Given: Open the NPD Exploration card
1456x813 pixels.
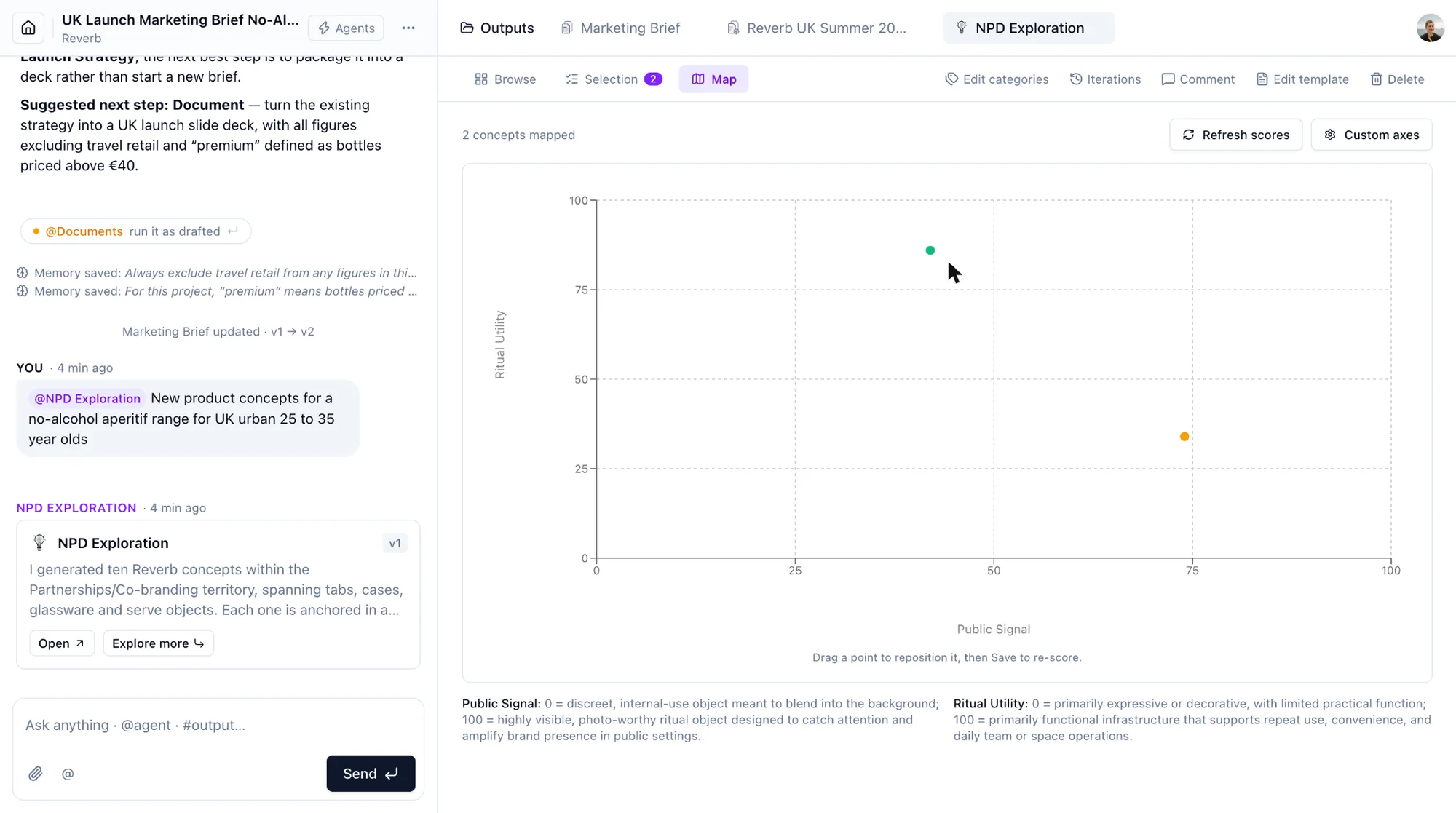Looking at the screenshot, I should [x=62, y=643].
